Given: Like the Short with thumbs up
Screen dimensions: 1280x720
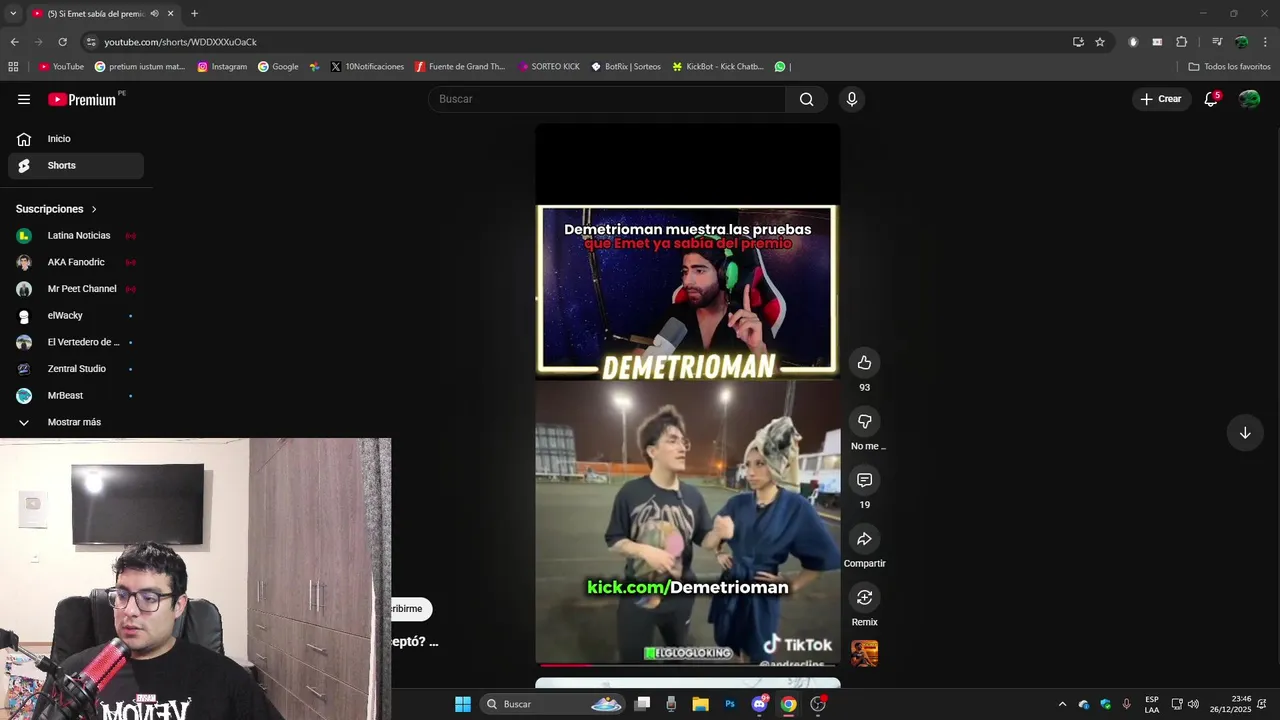Looking at the screenshot, I should (x=864, y=363).
